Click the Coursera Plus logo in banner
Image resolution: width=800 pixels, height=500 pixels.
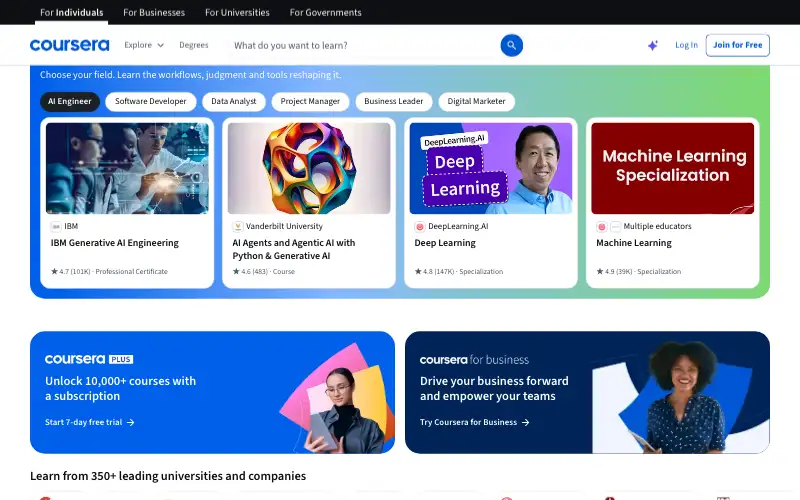[x=89, y=359]
